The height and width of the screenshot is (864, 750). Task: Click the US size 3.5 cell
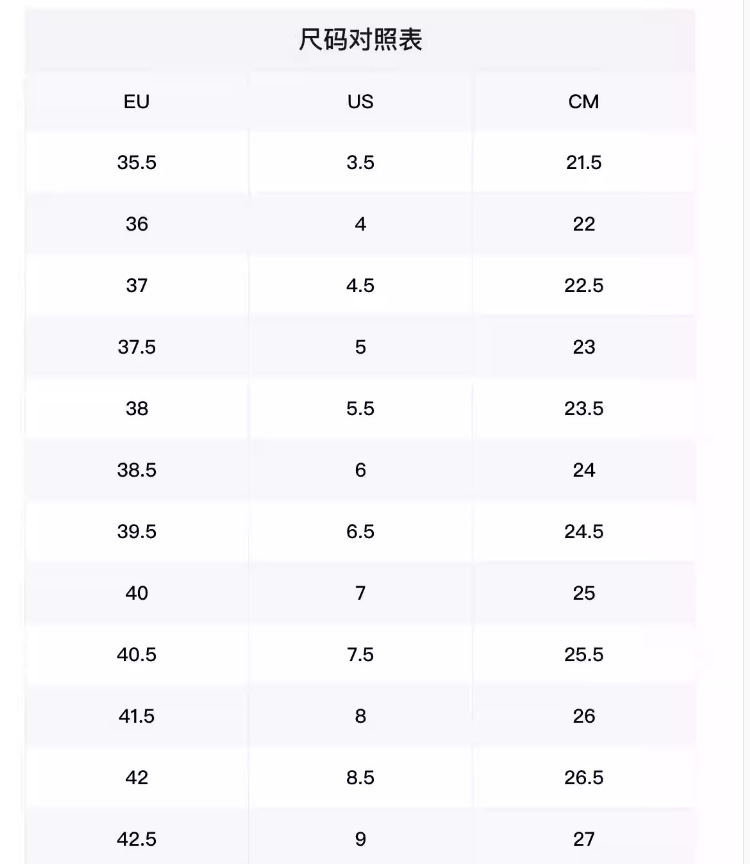pyautogui.click(x=360, y=163)
